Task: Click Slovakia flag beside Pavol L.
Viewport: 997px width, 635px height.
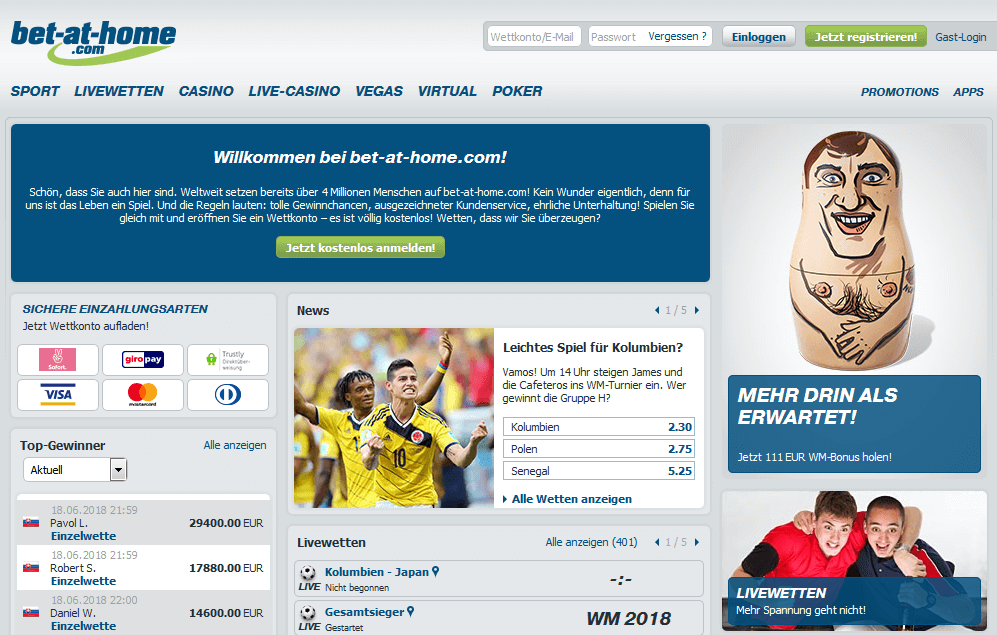Action: point(31,523)
